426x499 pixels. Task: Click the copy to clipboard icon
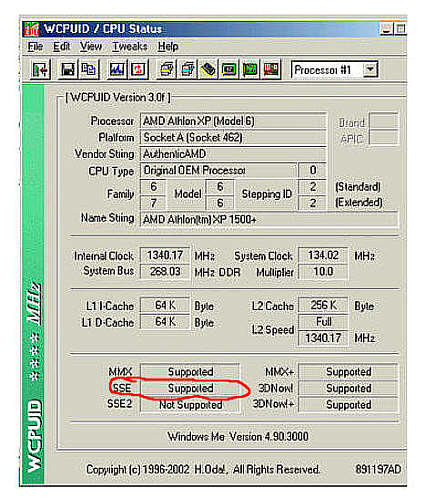tap(88, 69)
